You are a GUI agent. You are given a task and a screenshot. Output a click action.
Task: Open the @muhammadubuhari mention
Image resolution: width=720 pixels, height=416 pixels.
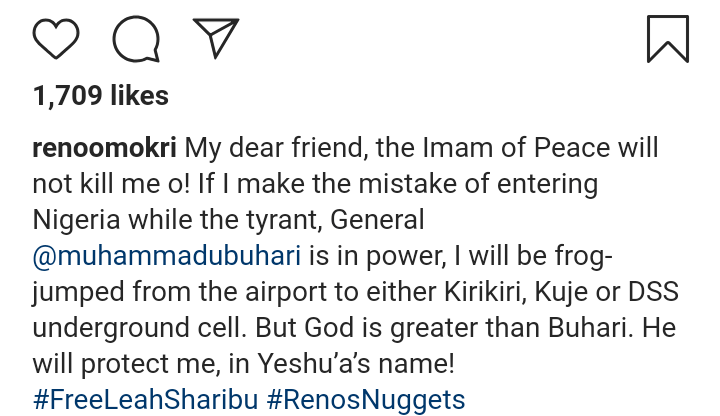click(x=167, y=256)
